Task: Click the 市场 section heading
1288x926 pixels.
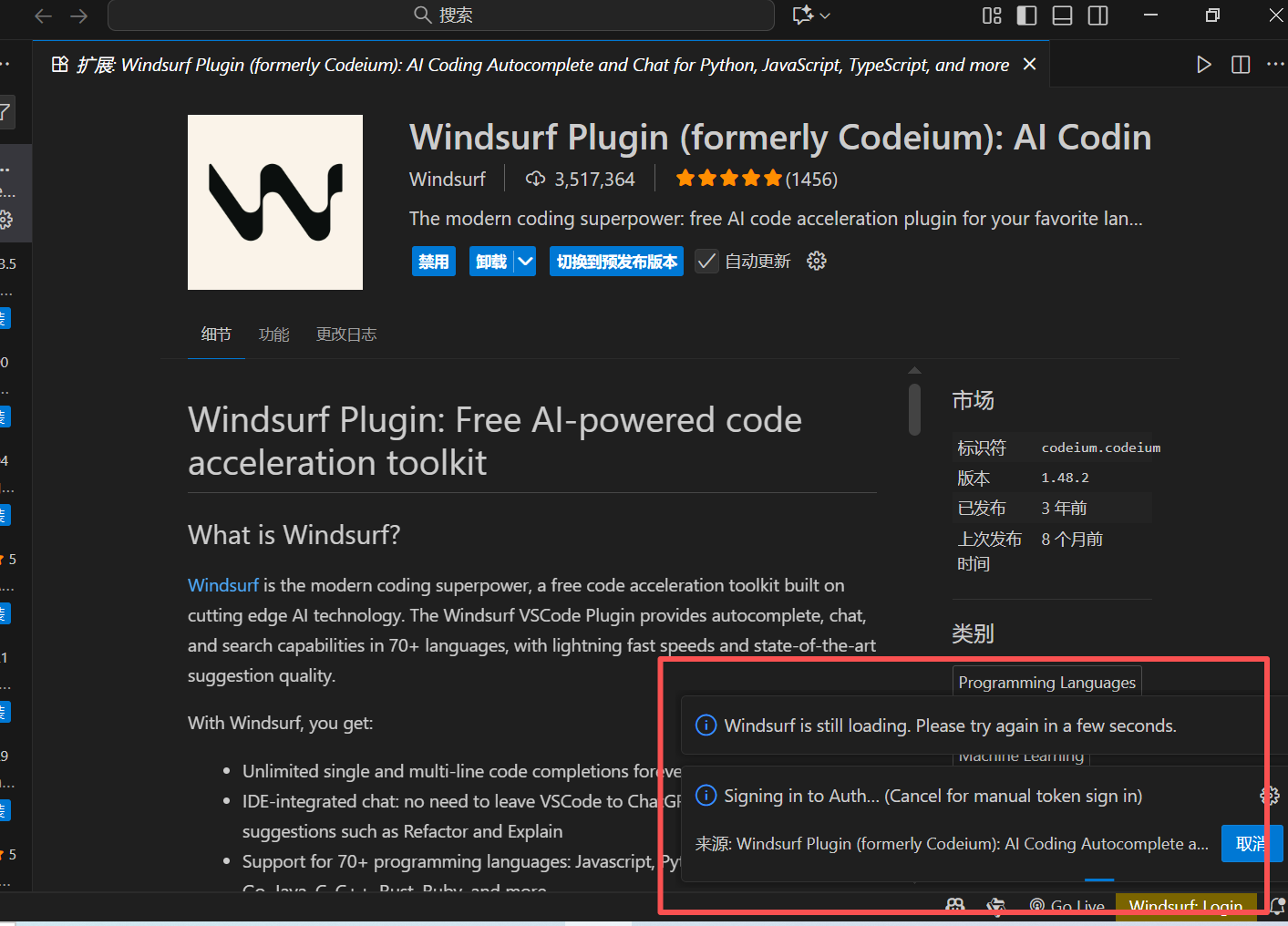Action: [974, 400]
